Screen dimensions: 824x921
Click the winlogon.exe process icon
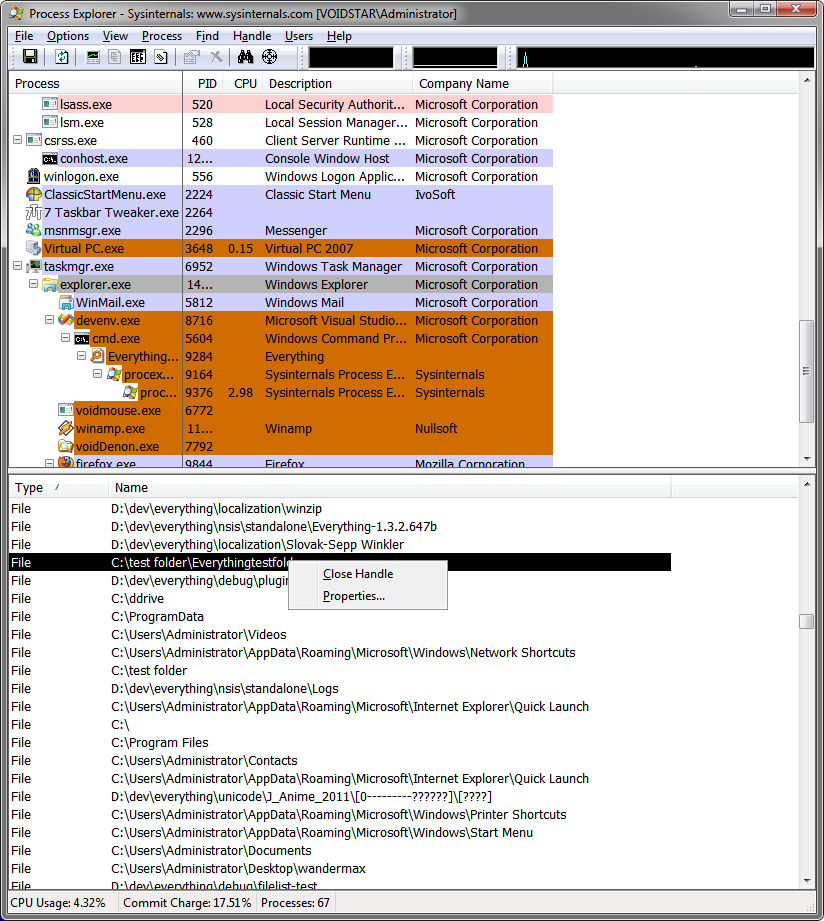point(33,176)
